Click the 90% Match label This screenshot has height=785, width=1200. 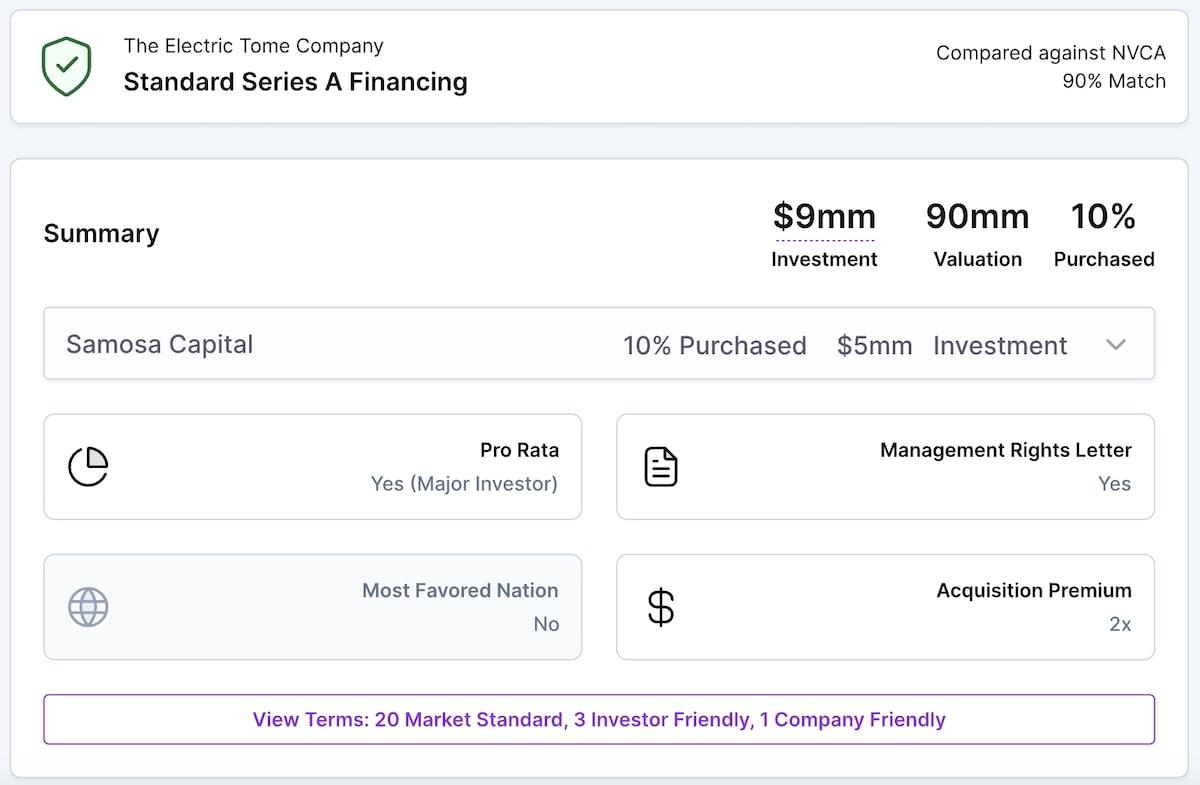coord(1113,82)
